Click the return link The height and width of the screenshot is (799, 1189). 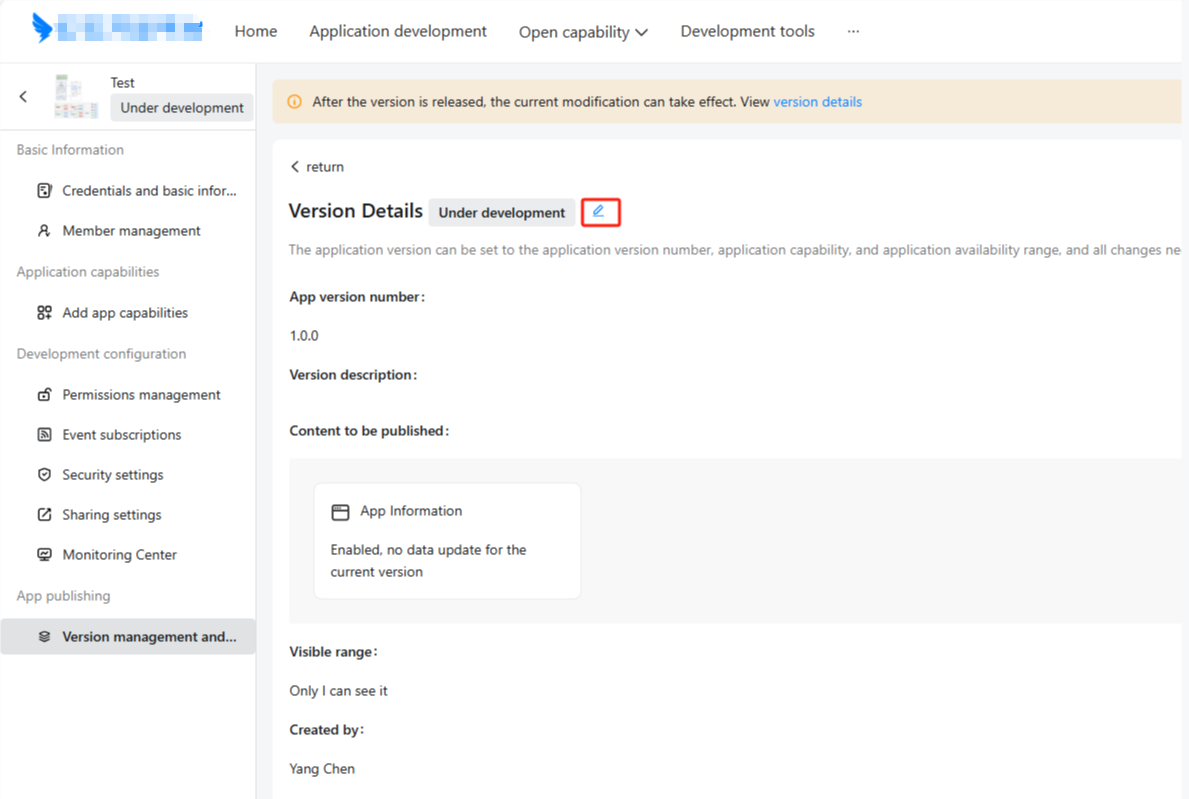[317, 167]
